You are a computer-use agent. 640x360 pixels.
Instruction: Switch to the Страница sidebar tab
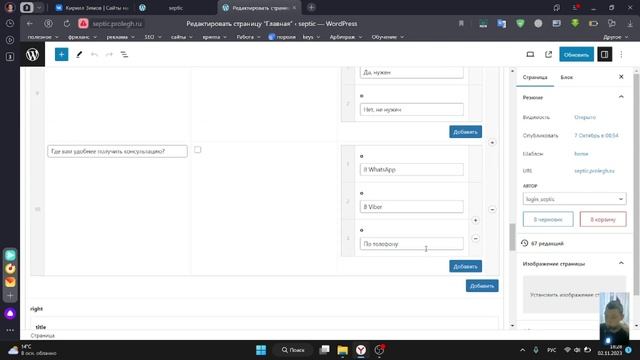click(535, 77)
